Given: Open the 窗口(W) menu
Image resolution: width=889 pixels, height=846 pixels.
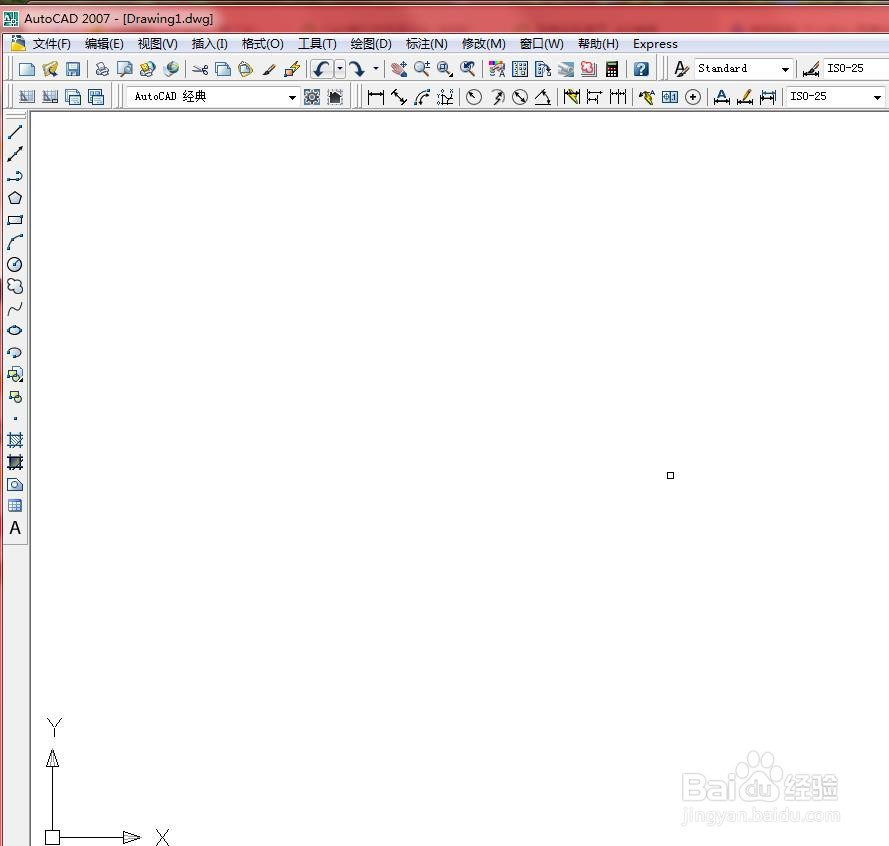Looking at the screenshot, I should click(541, 44).
